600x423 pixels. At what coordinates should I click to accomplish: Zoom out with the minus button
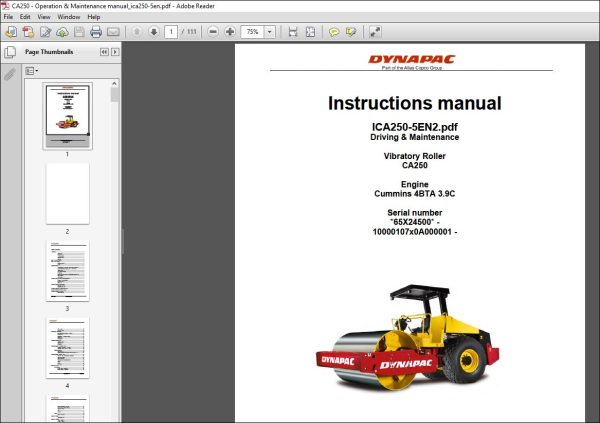213,32
